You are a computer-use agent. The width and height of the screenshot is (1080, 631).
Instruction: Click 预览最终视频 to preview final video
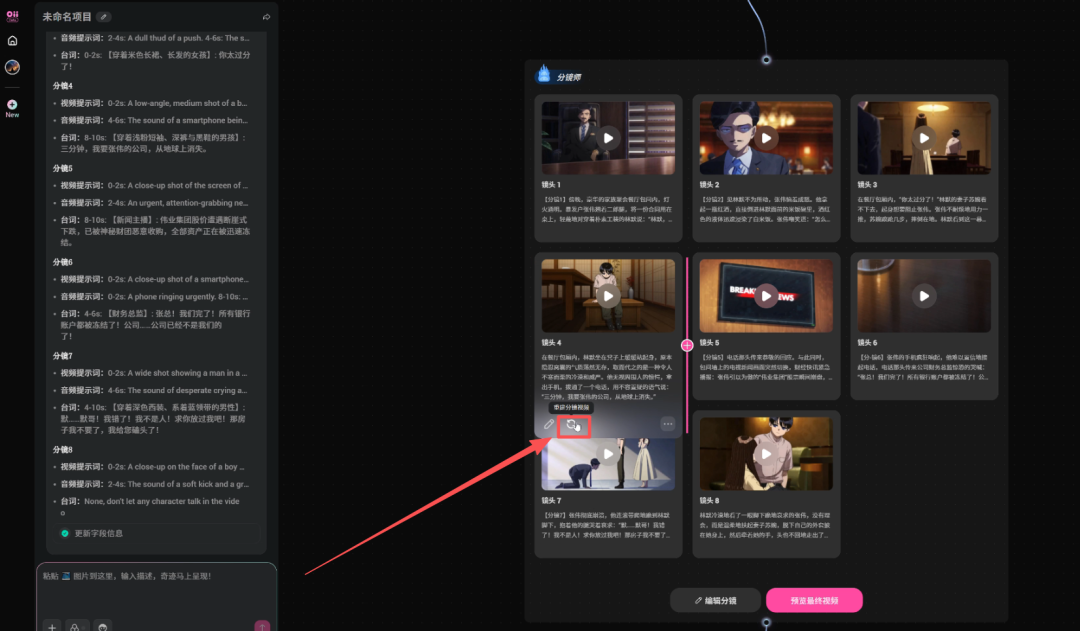pos(815,600)
